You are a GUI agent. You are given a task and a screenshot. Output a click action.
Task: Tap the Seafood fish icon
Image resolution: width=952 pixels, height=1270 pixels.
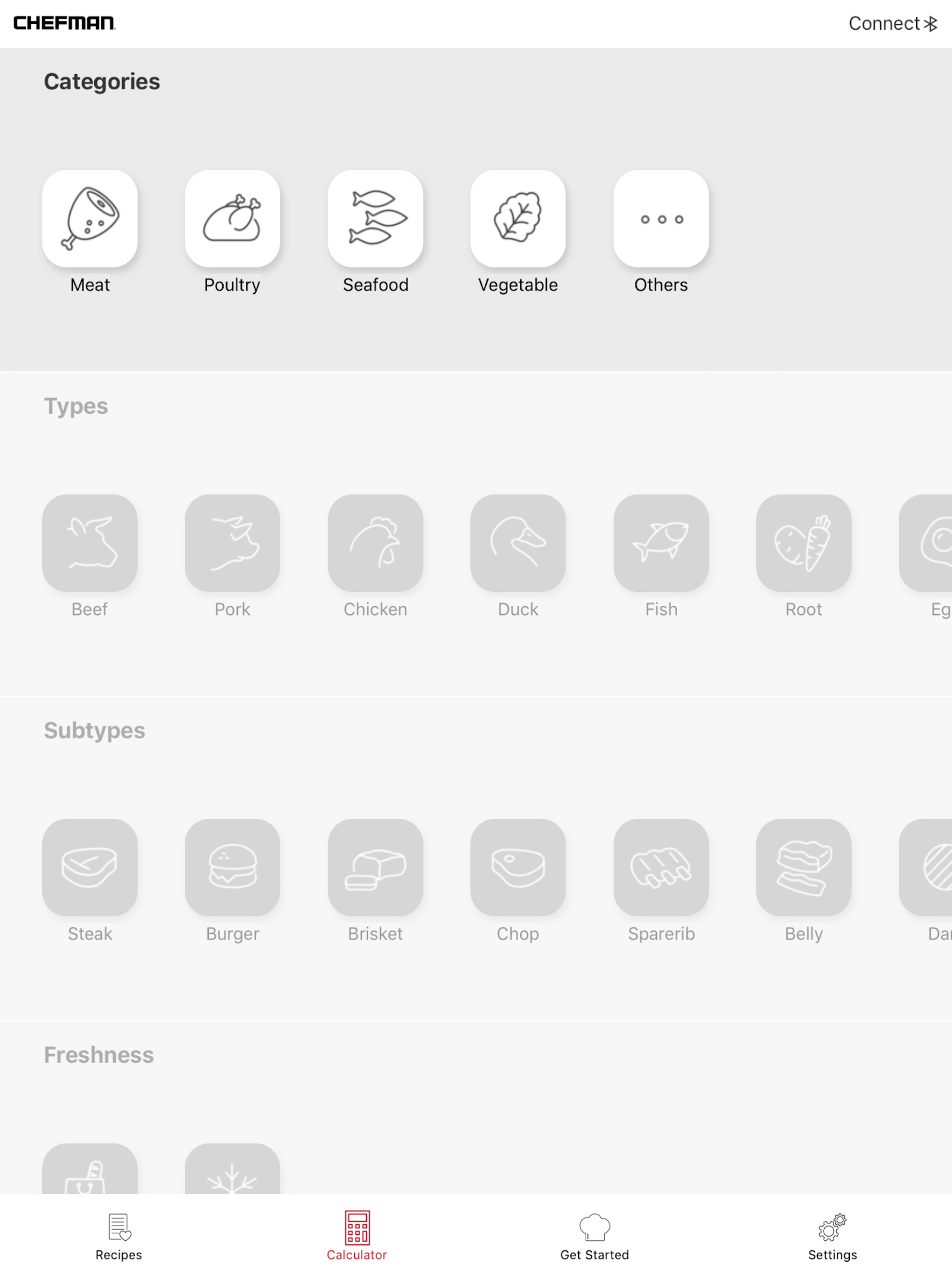tap(375, 219)
